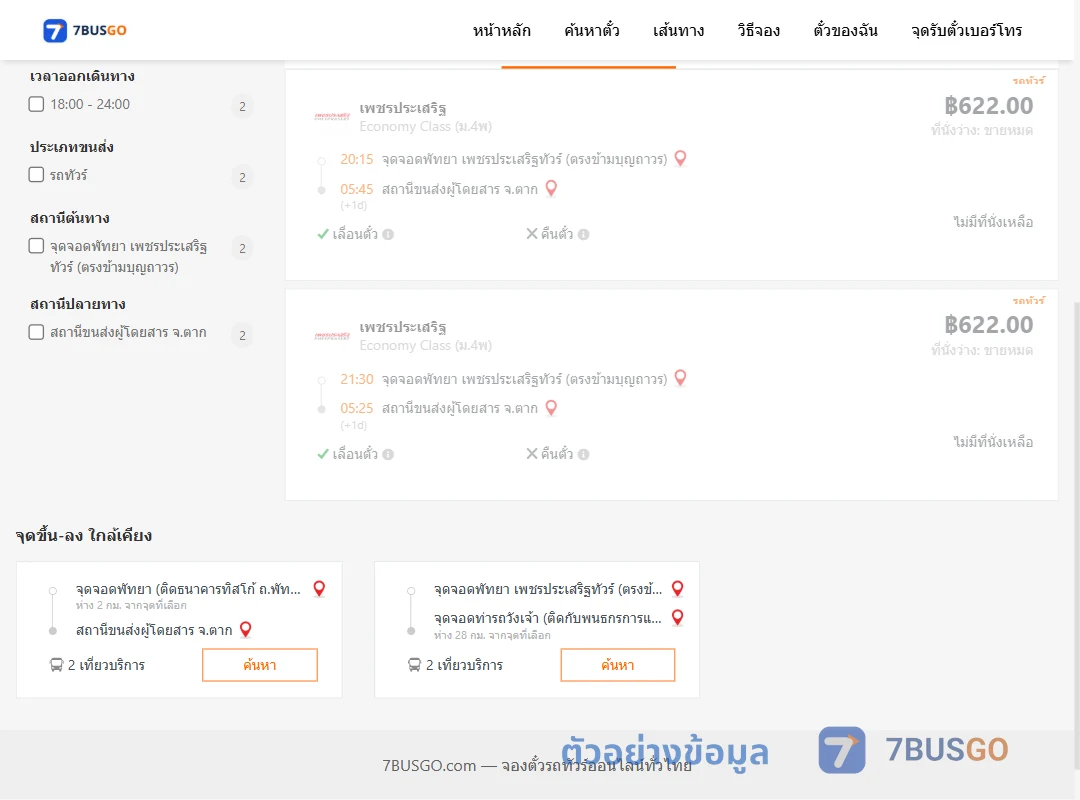The image size is (1080, 800).
Task: Click info icon next to เลื่อนตั๋ว on 21:30 trip
Action: 388,454
